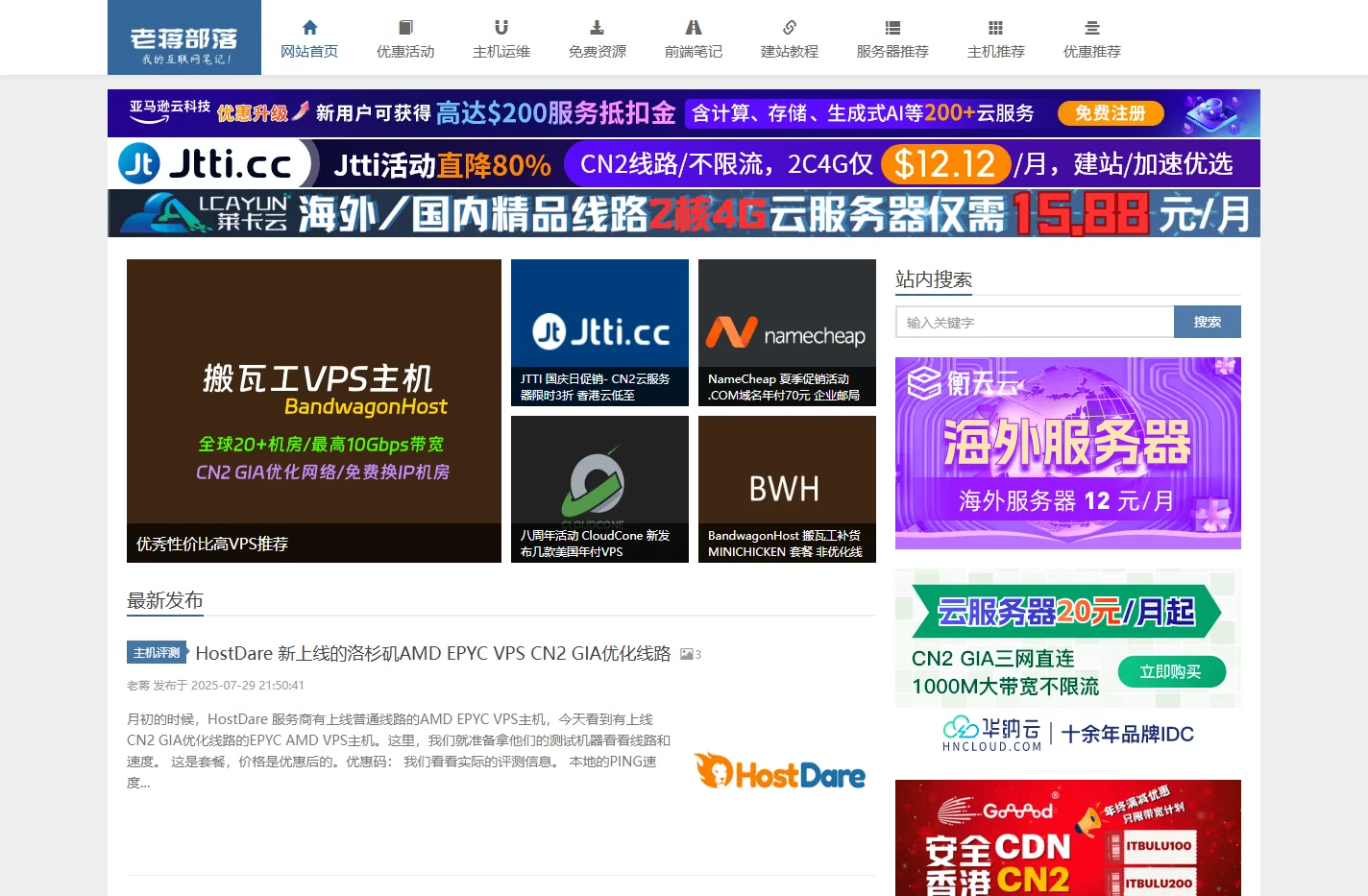Click the font icon above 前端笔记

click(x=694, y=28)
